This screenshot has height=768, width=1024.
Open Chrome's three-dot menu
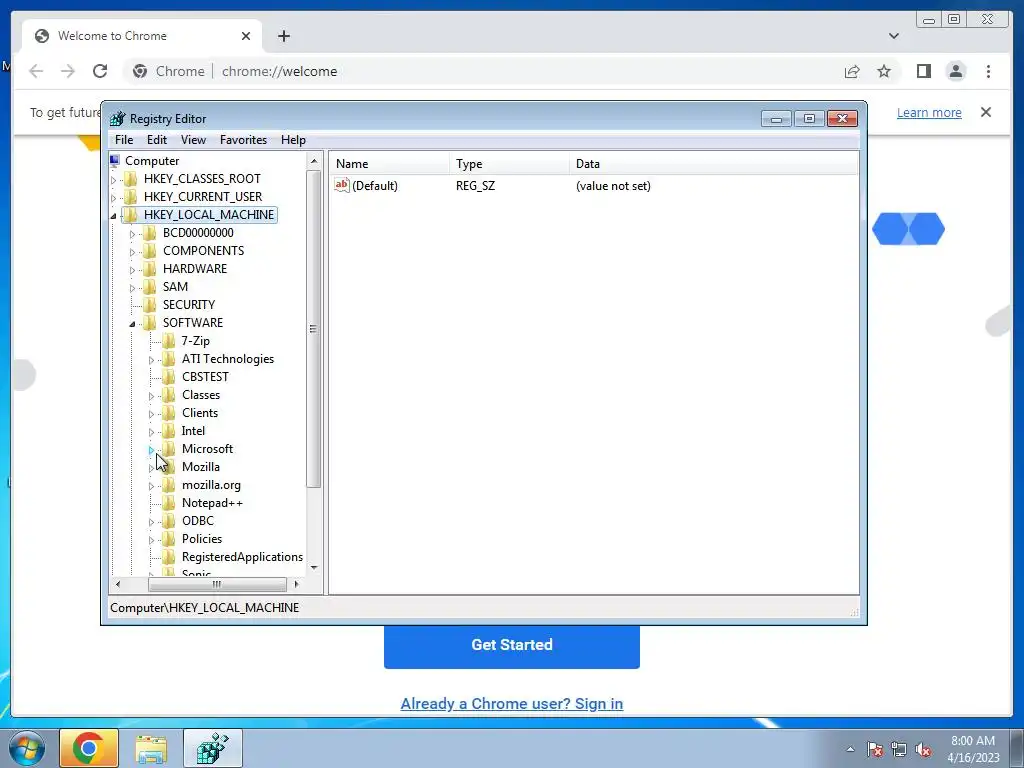pos(988,71)
